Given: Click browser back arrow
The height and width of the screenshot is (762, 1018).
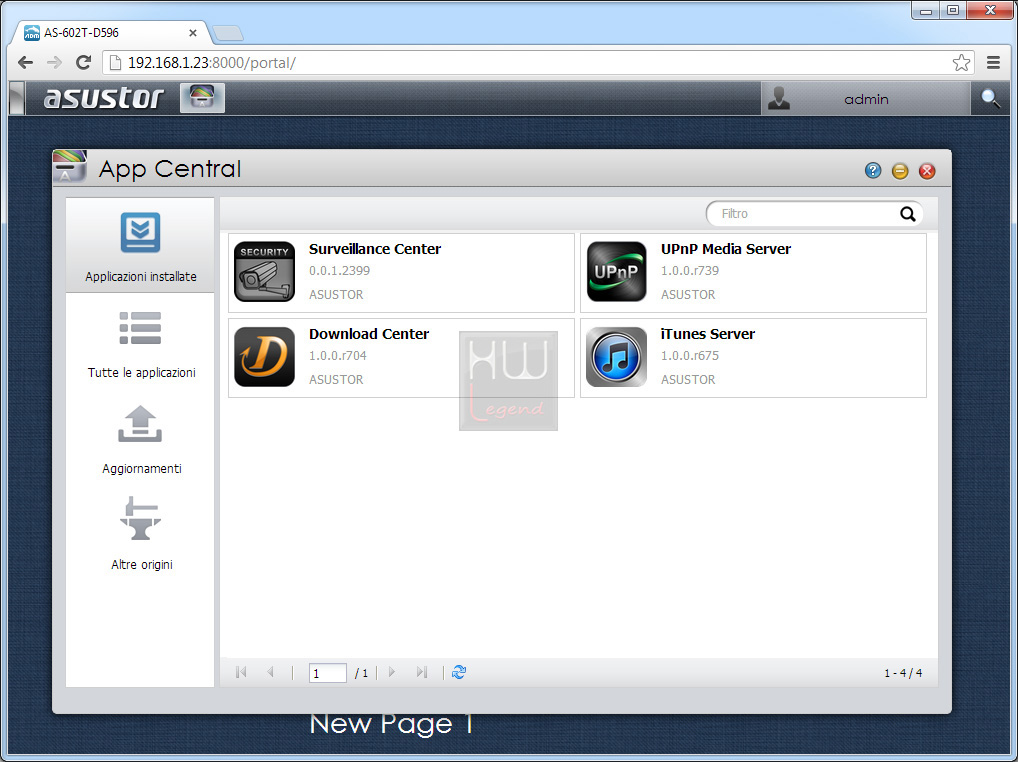Looking at the screenshot, I should [x=25, y=62].
